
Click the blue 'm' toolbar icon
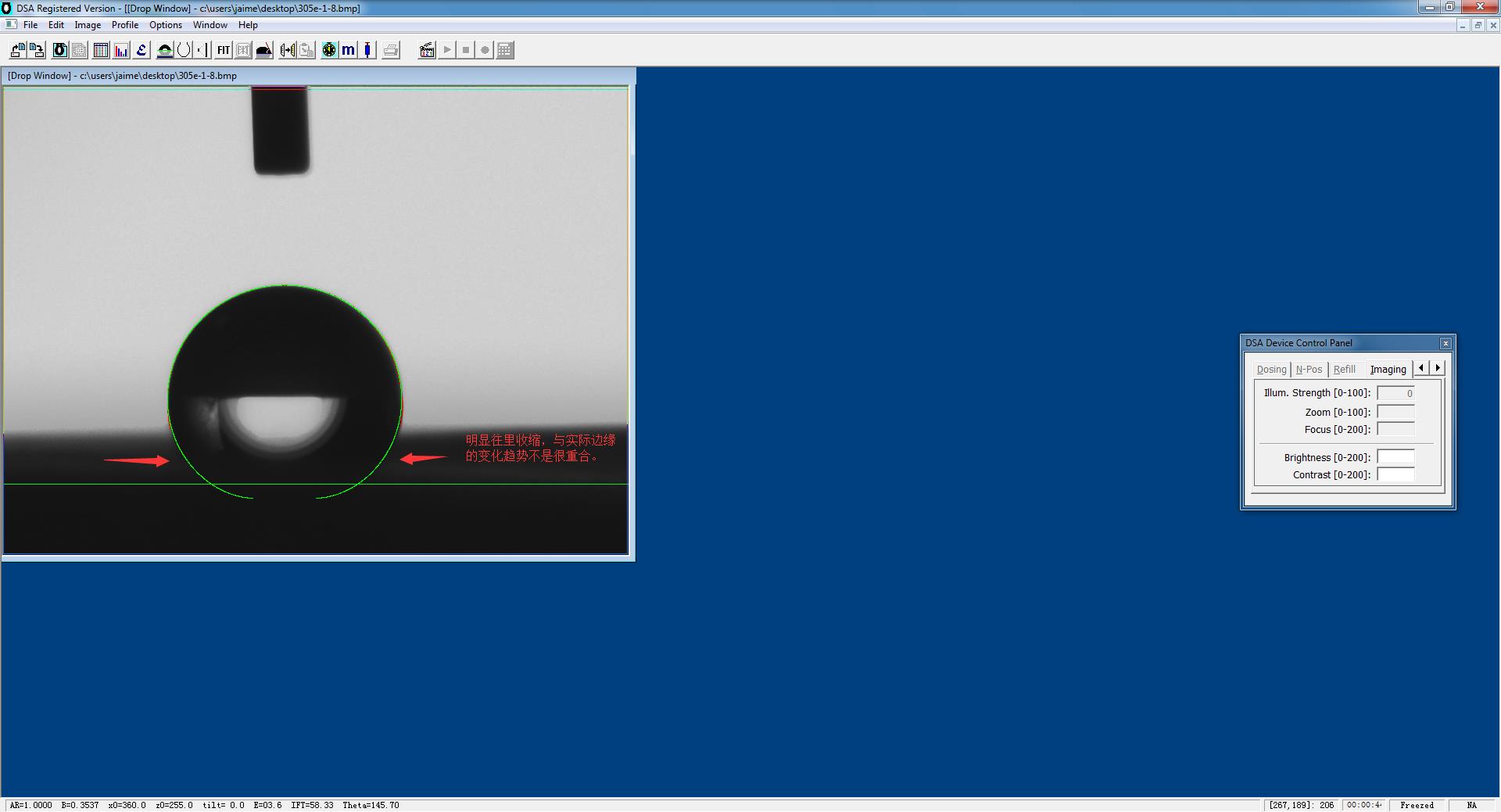point(348,50)
